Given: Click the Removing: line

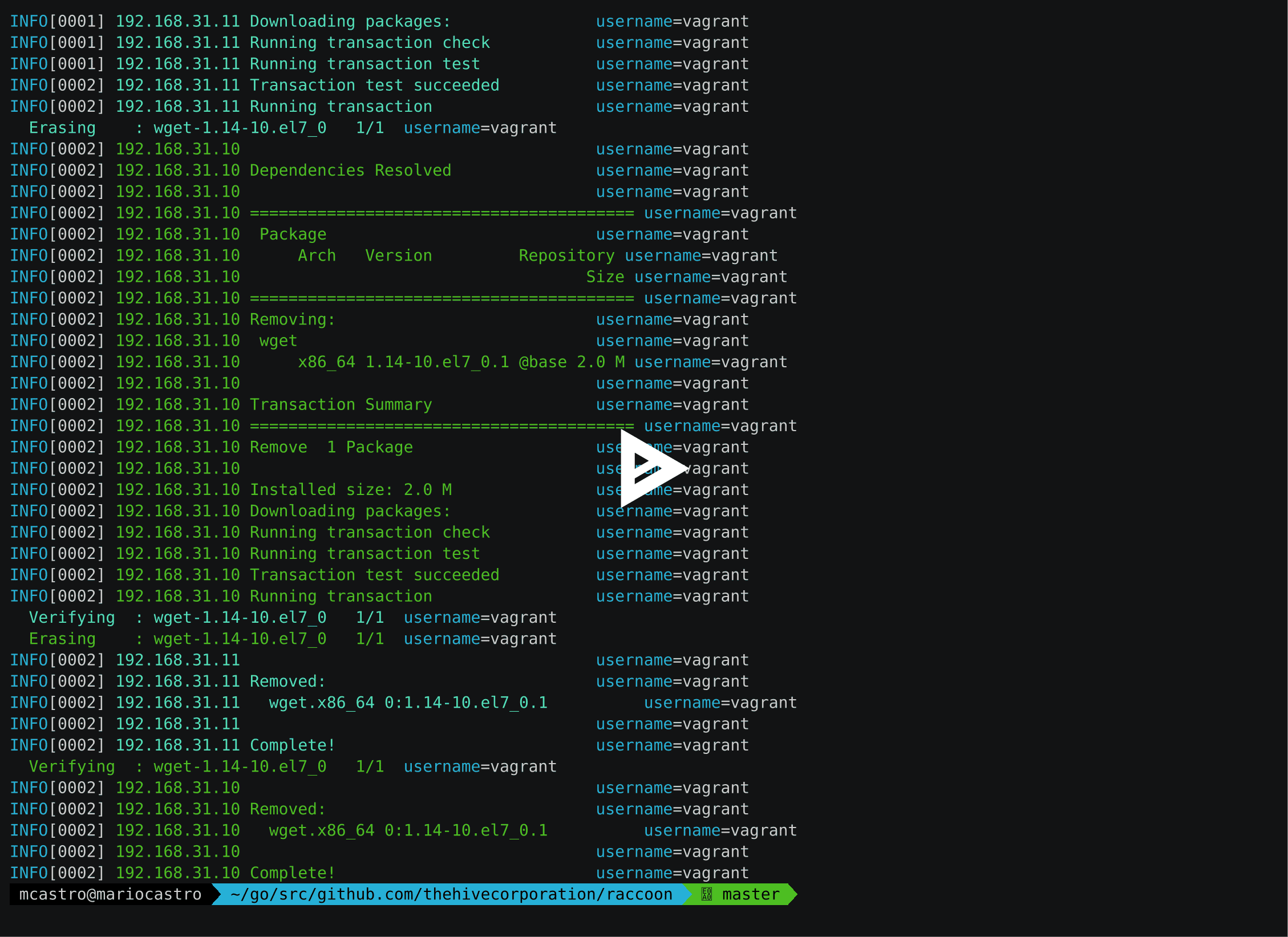Looking at the screenshot, I should point(379,319).
